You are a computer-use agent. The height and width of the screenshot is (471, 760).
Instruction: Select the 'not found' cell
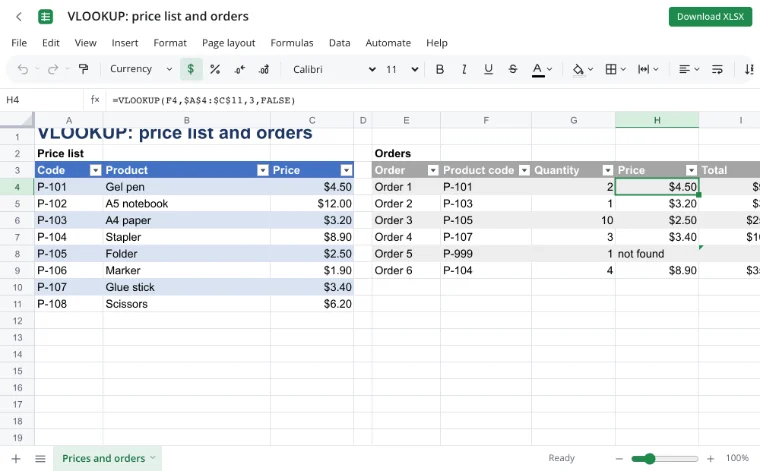coord(657,254)
